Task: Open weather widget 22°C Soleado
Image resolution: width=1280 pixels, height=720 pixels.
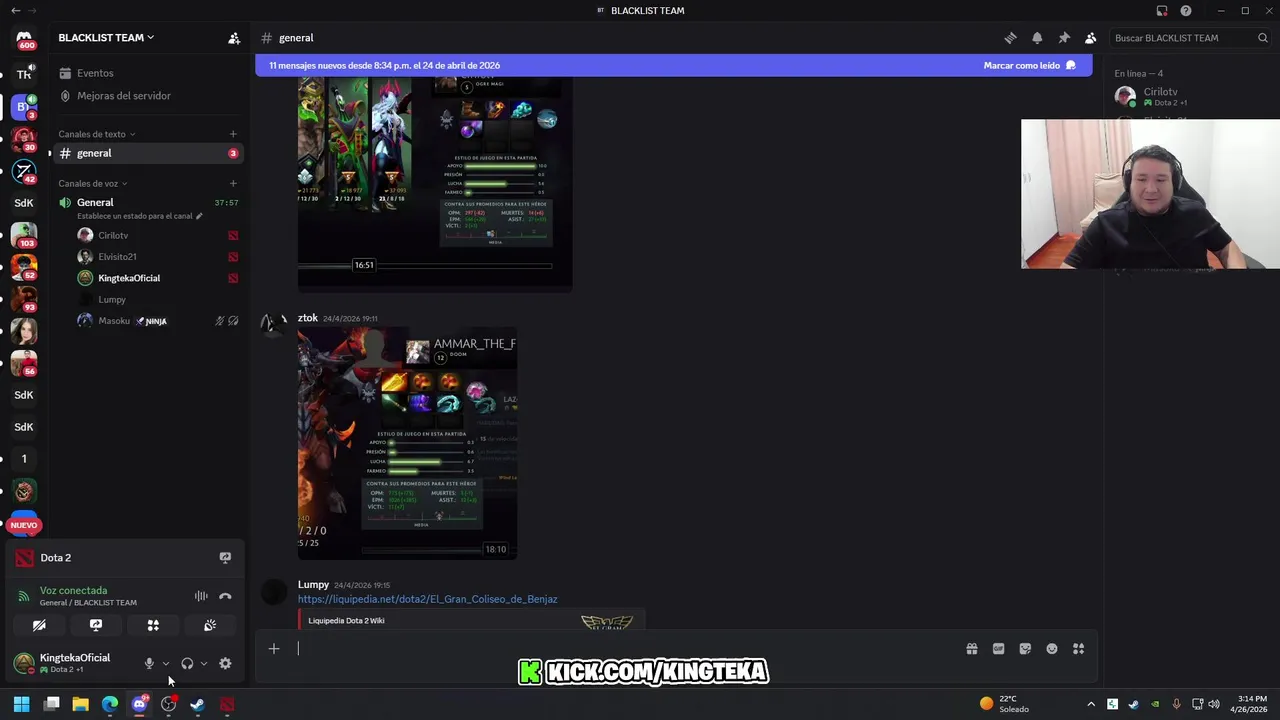Action: (x=1004, y=704)
